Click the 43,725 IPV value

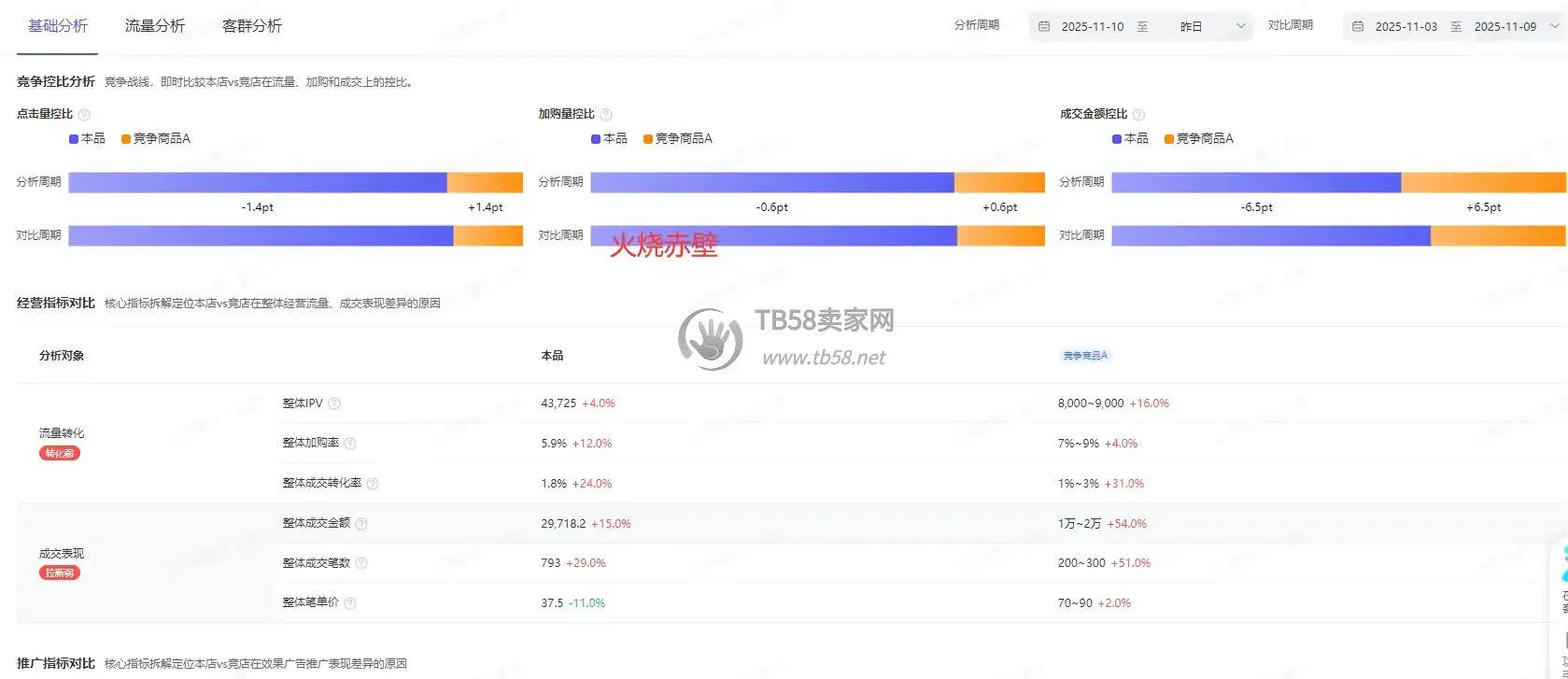(x=558, y=403)
